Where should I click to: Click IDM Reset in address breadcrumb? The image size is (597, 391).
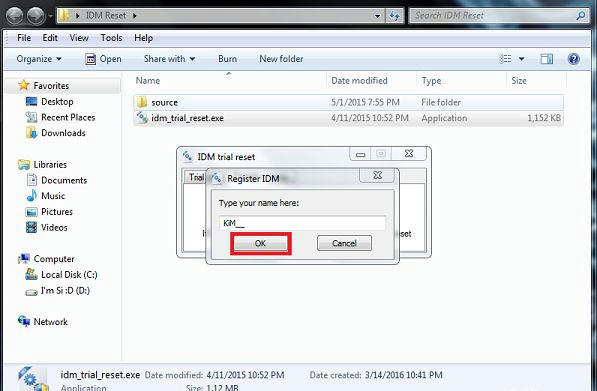pos(106,16)
